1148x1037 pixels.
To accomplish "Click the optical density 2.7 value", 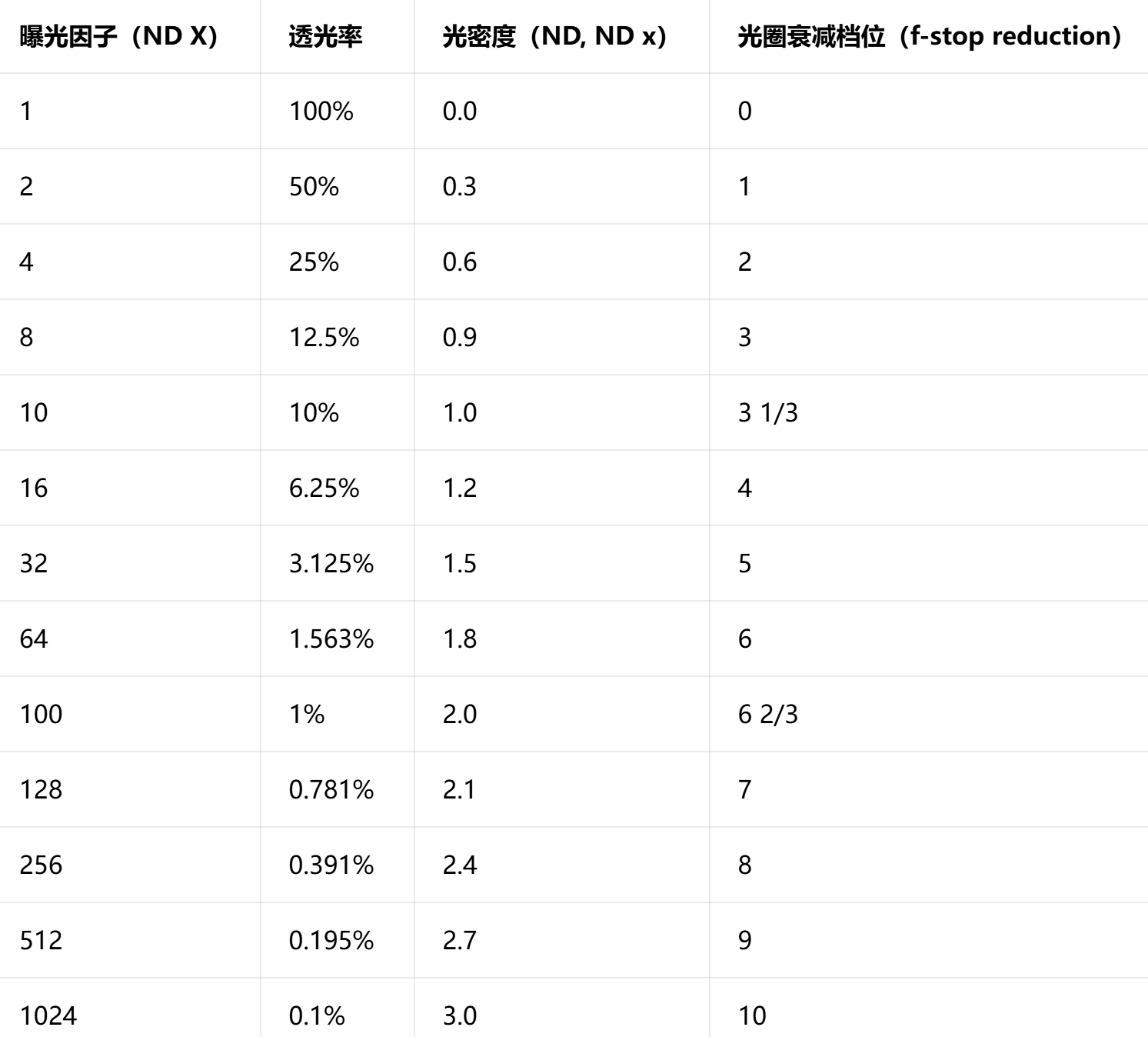I will 460,941.
